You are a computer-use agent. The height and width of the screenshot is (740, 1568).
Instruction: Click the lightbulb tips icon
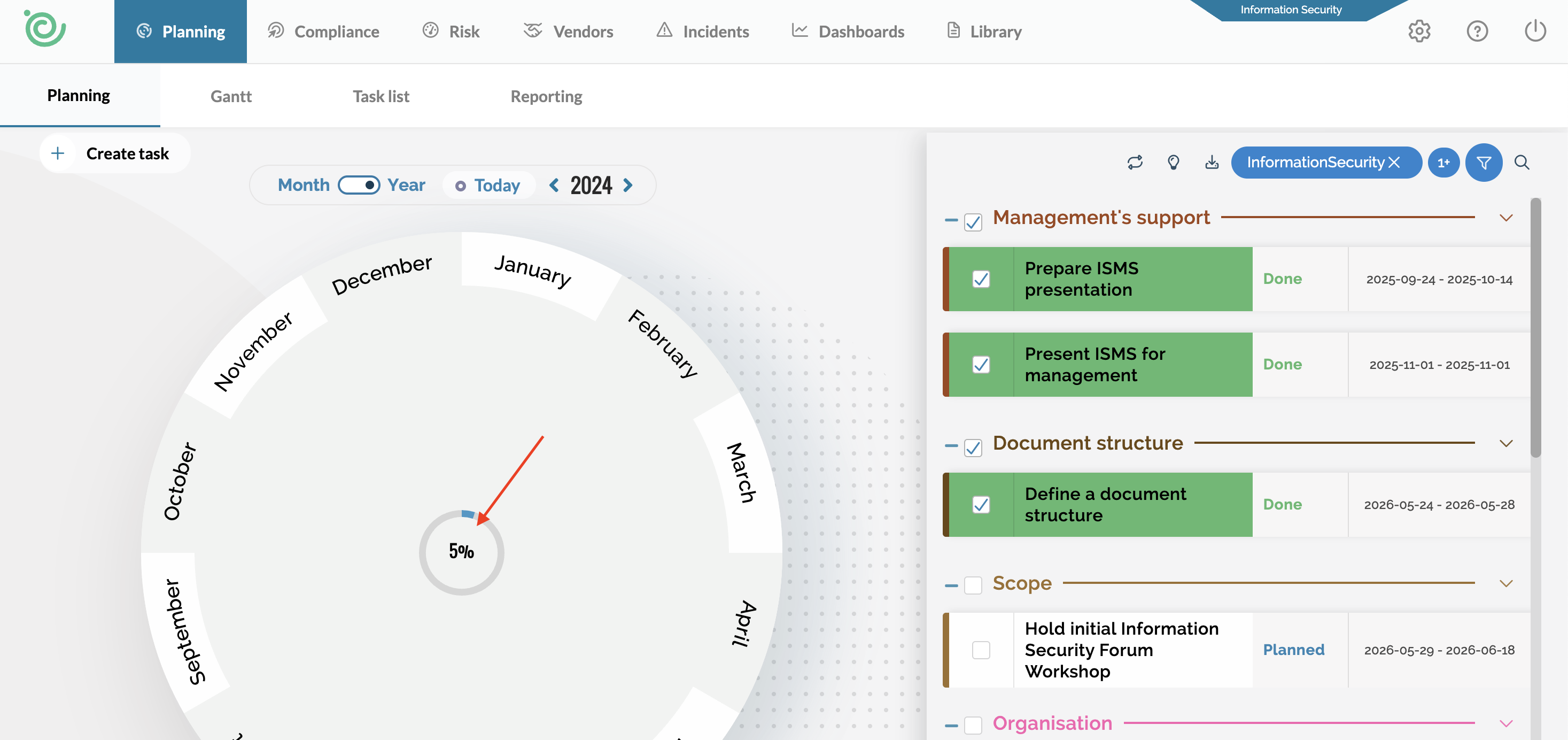1173,162
